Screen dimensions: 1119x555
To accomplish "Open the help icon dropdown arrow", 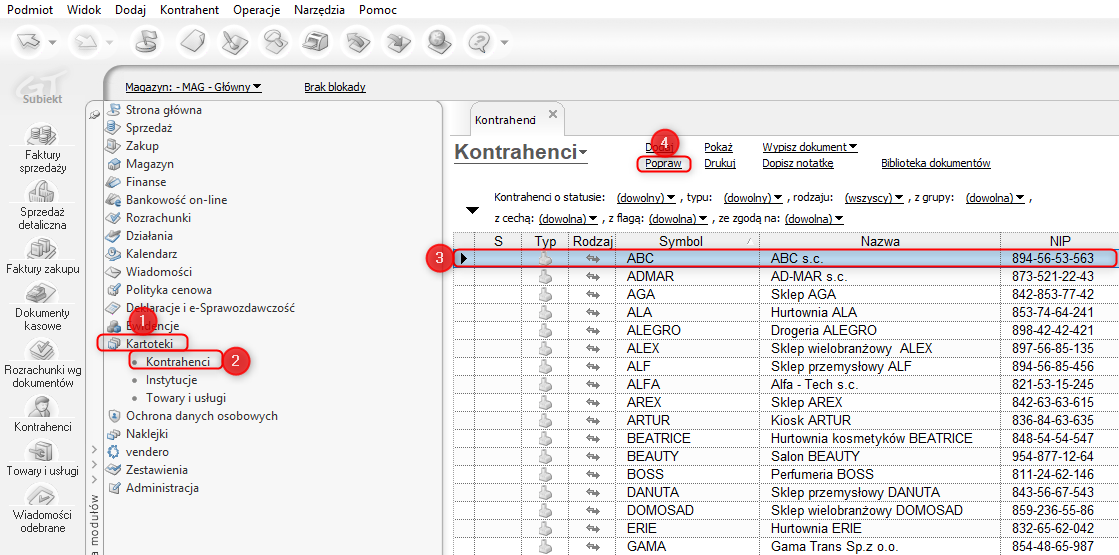I will coord(504,44).
